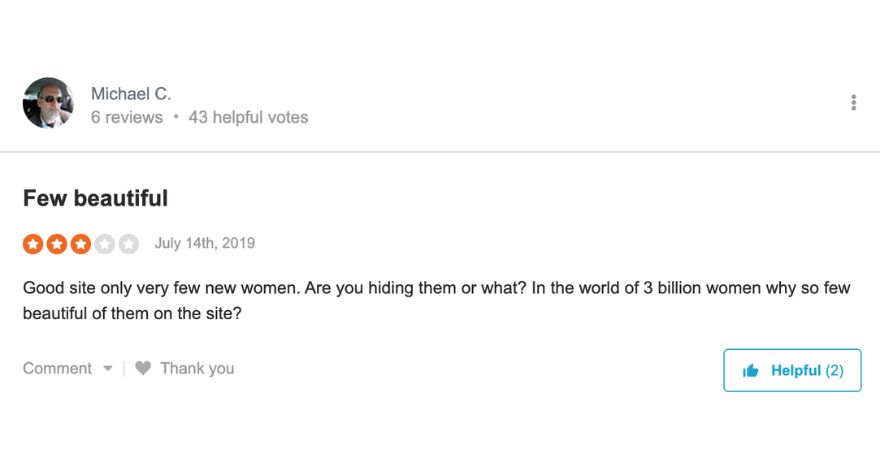The height and width of the screenshot is (460, 880).
Task: Open the three-dot more options menu
Action: (853, 103)
